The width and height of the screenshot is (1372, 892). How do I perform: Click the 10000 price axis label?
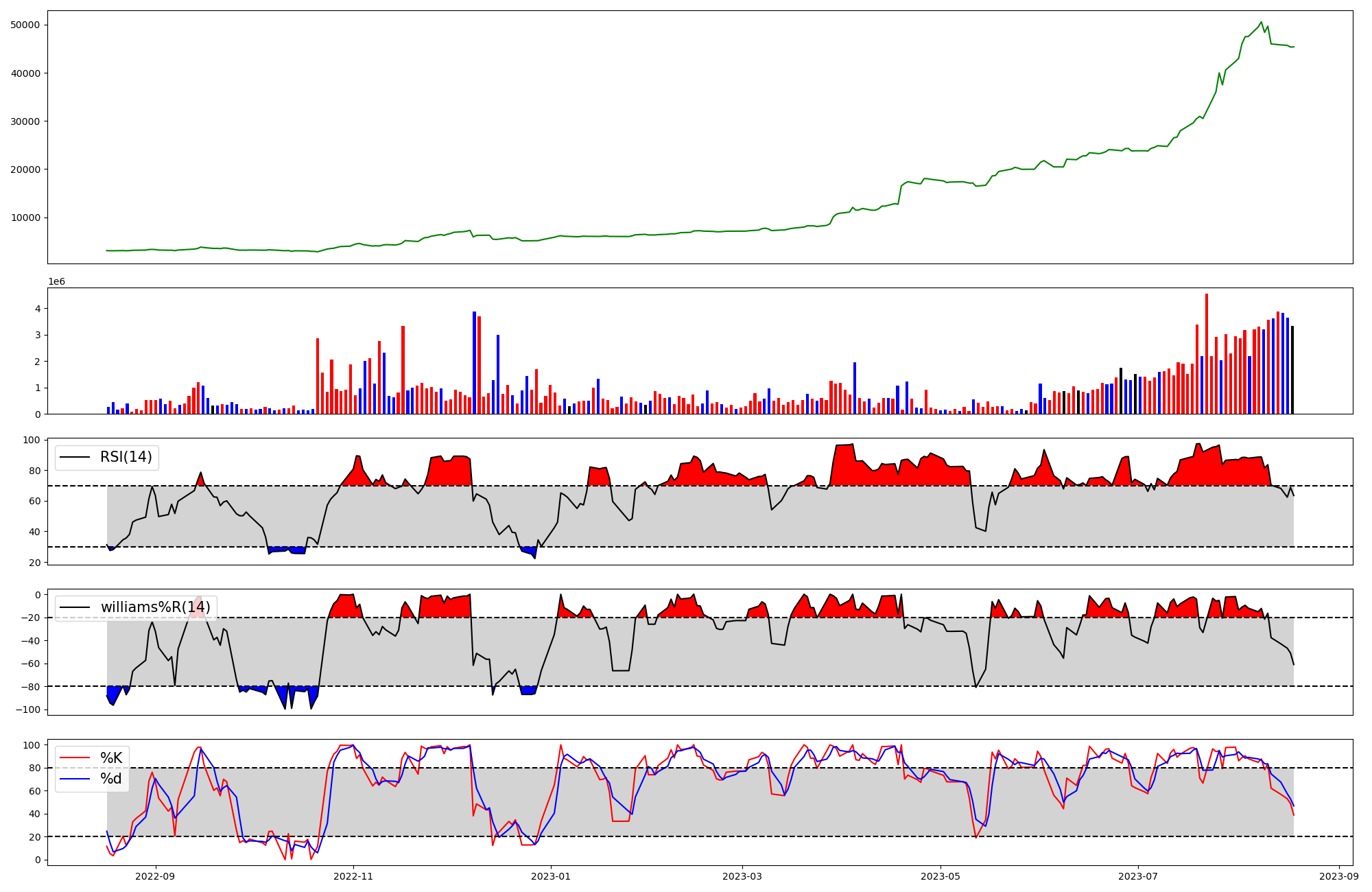[25, 218]
